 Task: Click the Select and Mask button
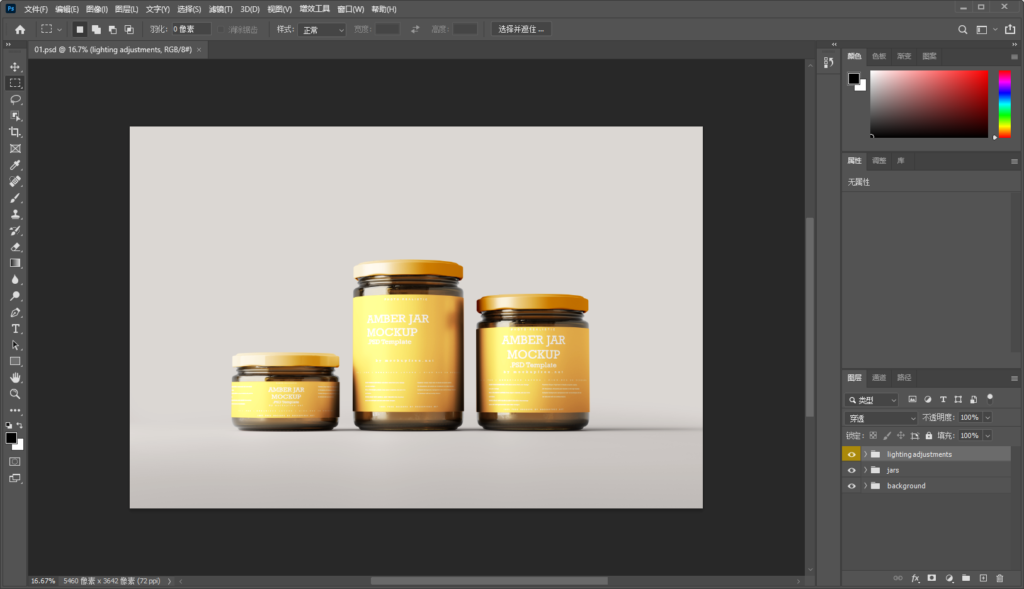[521, 29]
